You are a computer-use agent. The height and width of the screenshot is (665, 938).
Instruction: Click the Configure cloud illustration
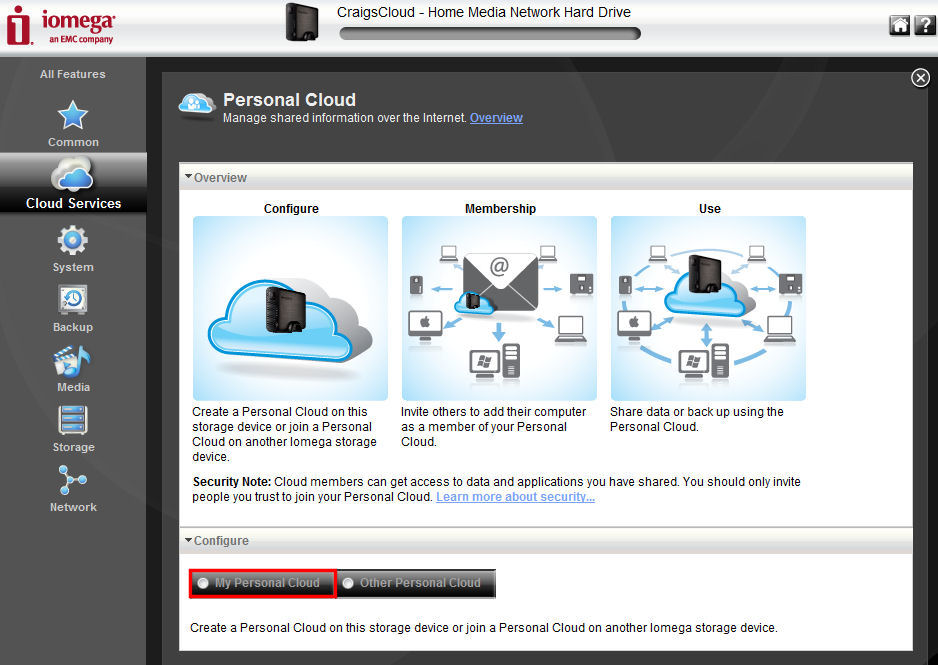(x=290, y=309)
